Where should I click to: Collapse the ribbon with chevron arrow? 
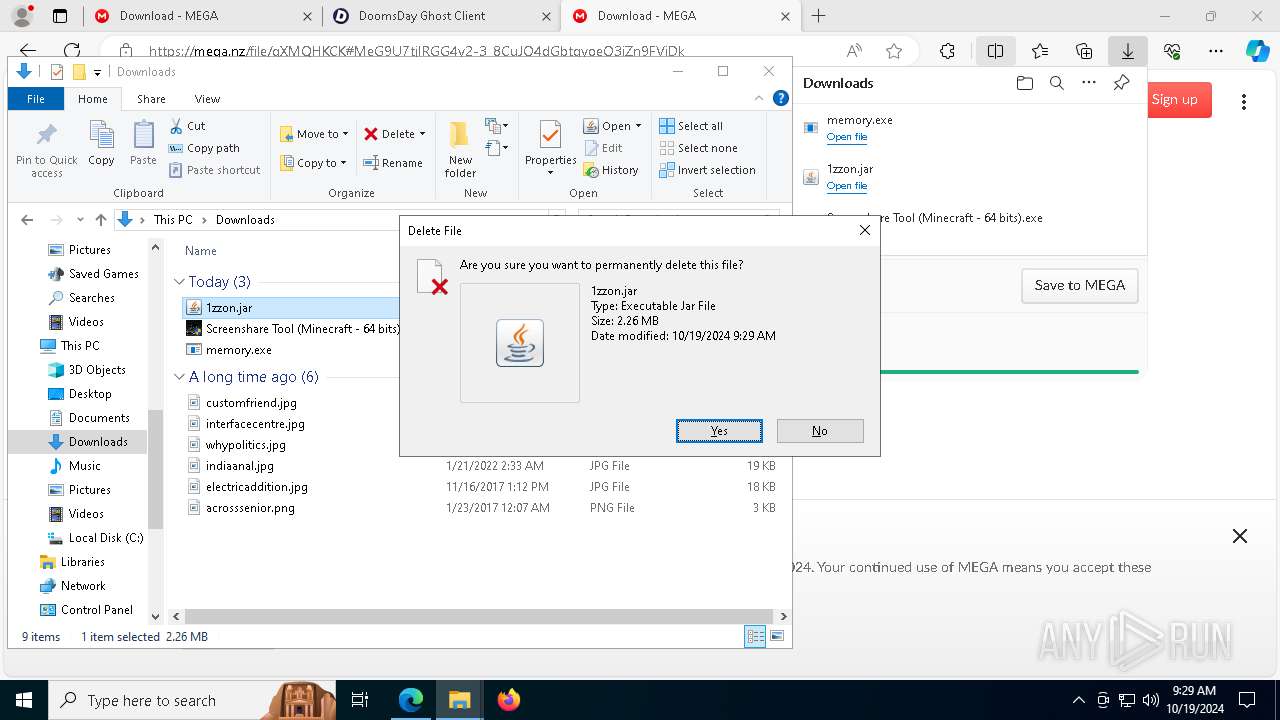click(x=759, y=98)
